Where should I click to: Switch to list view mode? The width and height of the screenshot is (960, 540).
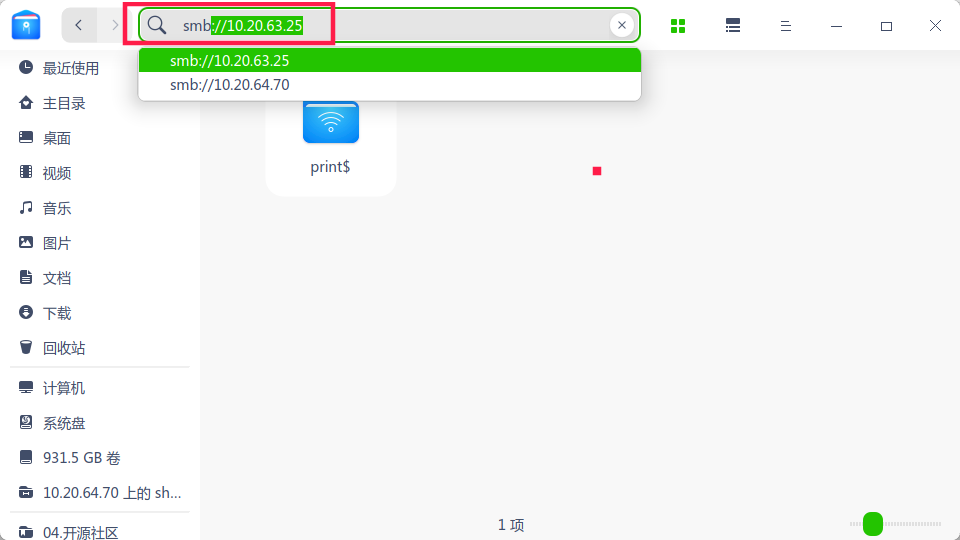732,26
